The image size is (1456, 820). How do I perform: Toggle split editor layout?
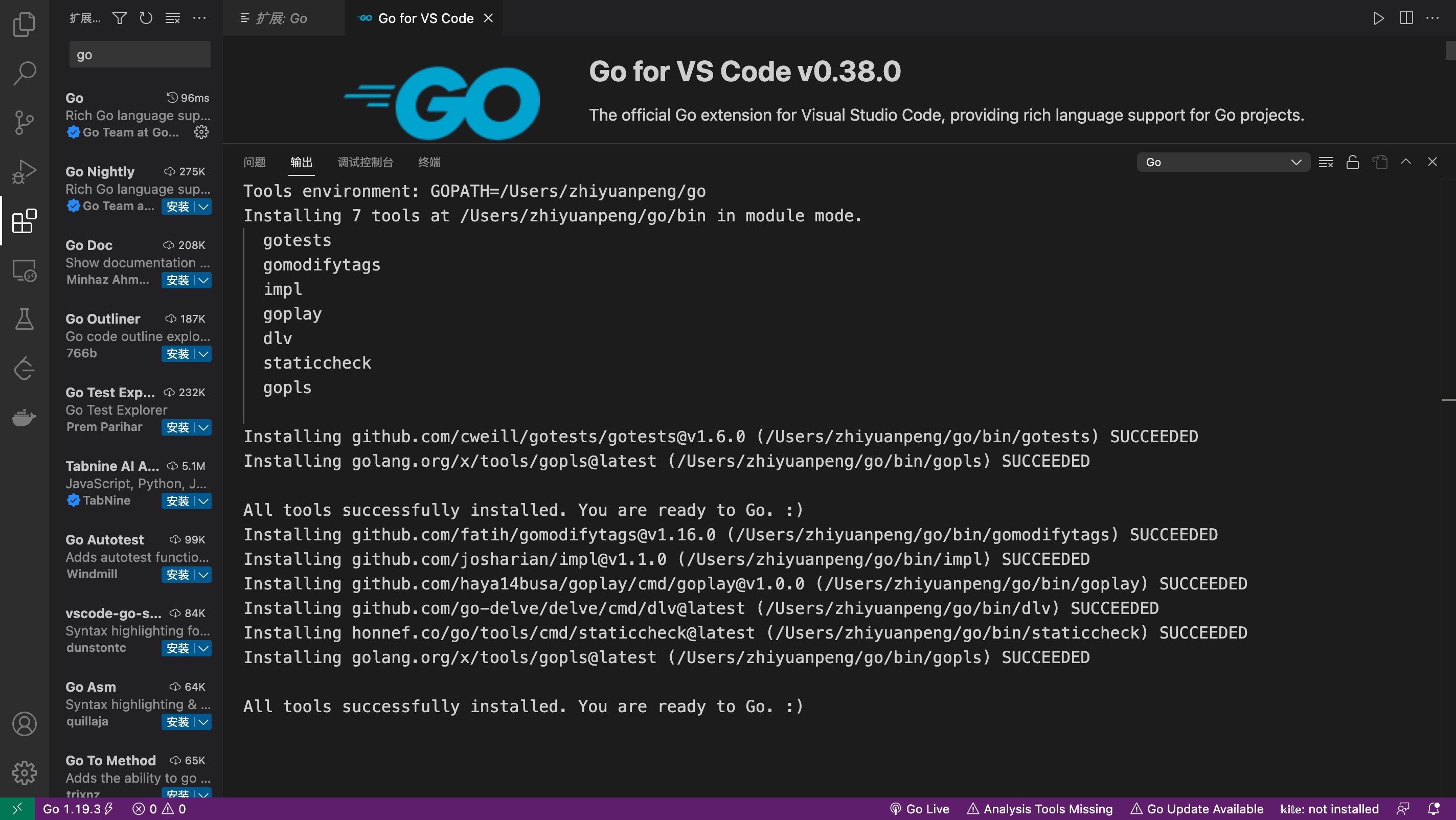(1406, 18)
